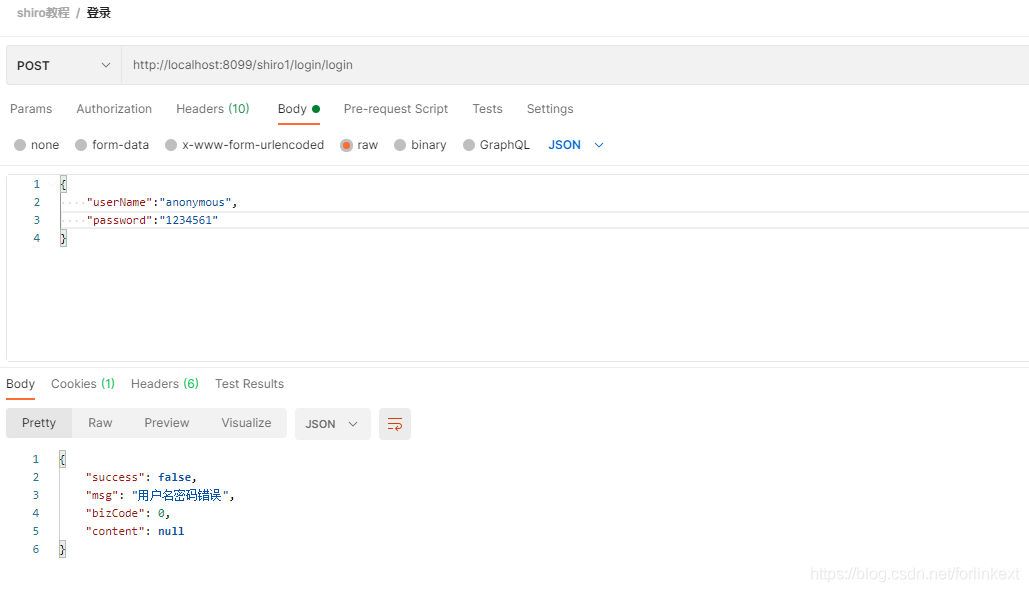Open the Params tab
Image resolution: width=1029 pixels, height=592 pixels.
pos(31,109)
